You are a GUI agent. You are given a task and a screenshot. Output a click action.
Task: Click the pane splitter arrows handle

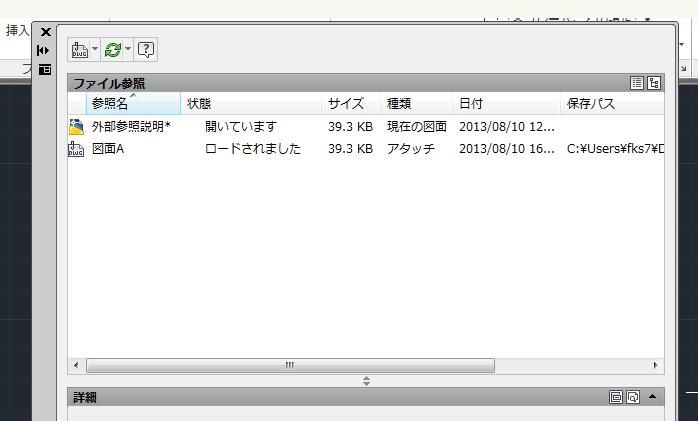pyautogui.click(x=366, y=381)
